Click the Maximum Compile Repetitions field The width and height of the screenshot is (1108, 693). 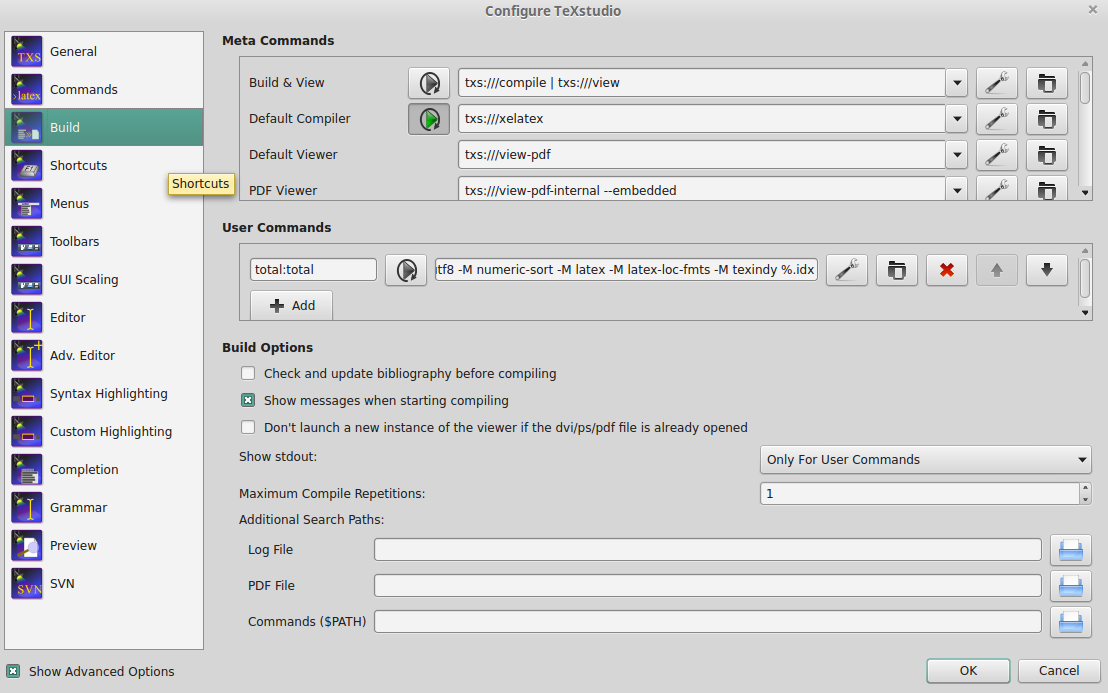point(920,493)
